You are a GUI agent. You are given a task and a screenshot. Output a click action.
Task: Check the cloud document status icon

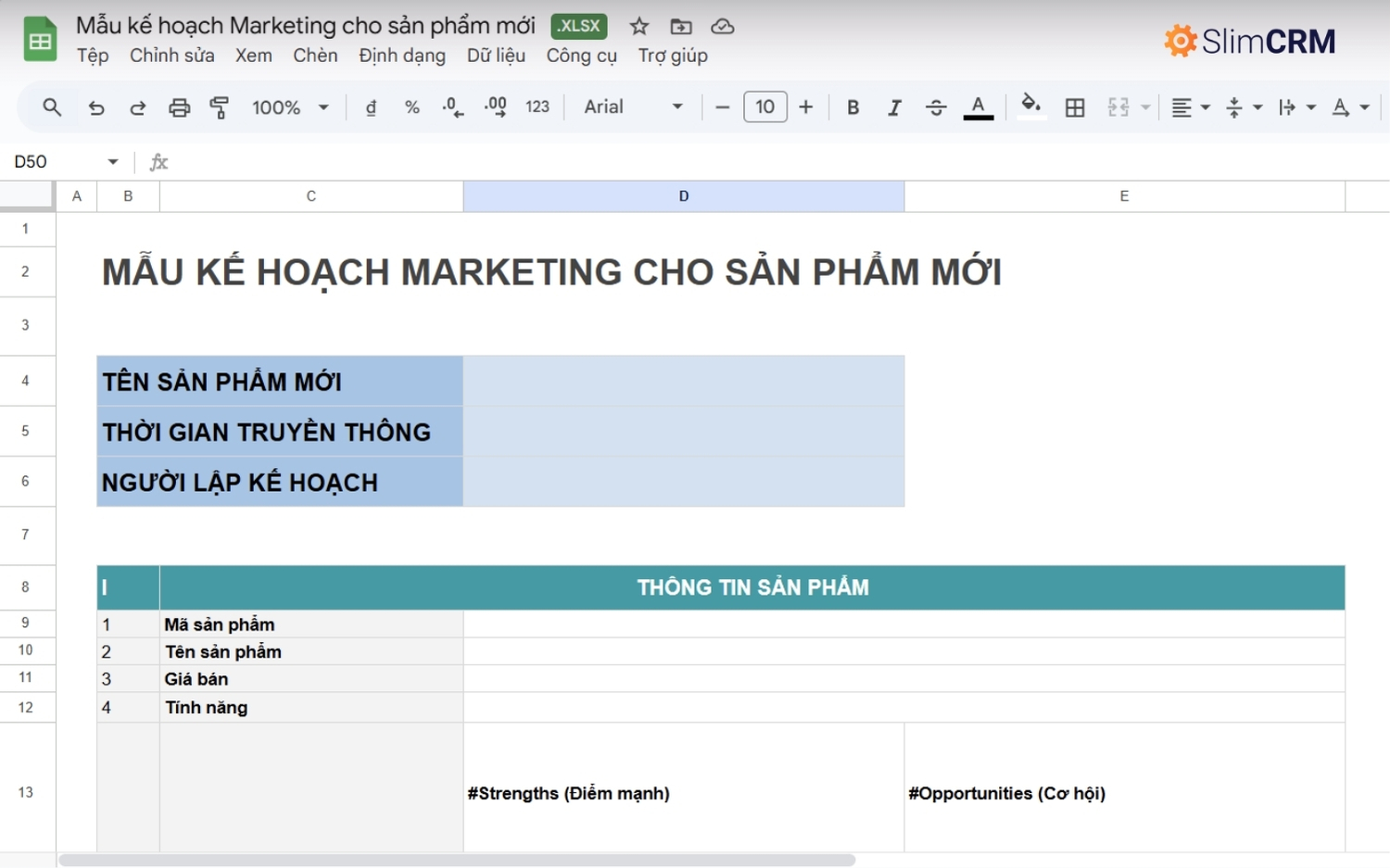pyautogui.click(x=723, y=27)
